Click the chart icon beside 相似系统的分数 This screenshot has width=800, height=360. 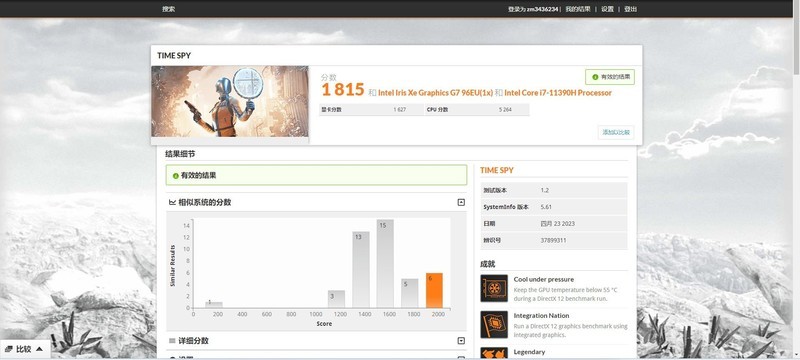pos(172,202)
